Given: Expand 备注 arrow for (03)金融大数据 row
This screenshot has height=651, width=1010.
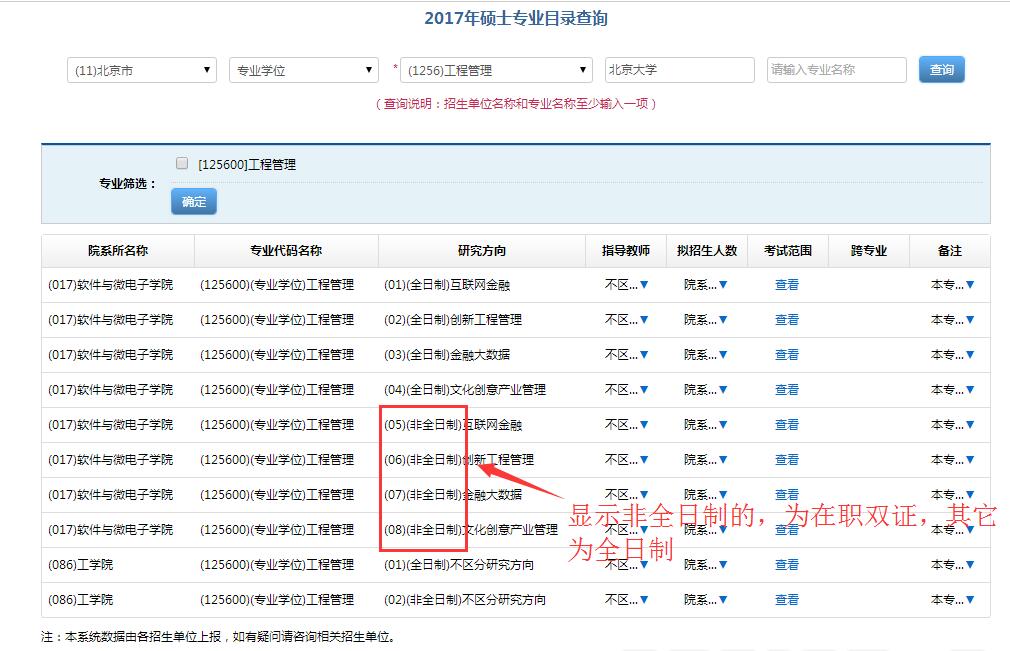Looking at the screenshot, I should 969,355.
